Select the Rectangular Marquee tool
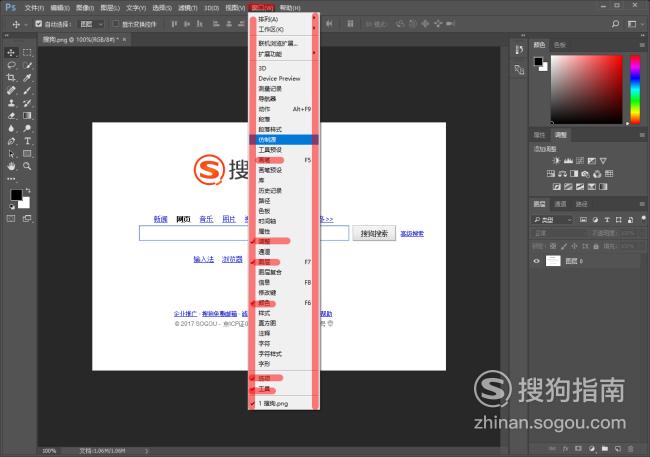Viewport: 650px width, 457px height. click(27, 52)
